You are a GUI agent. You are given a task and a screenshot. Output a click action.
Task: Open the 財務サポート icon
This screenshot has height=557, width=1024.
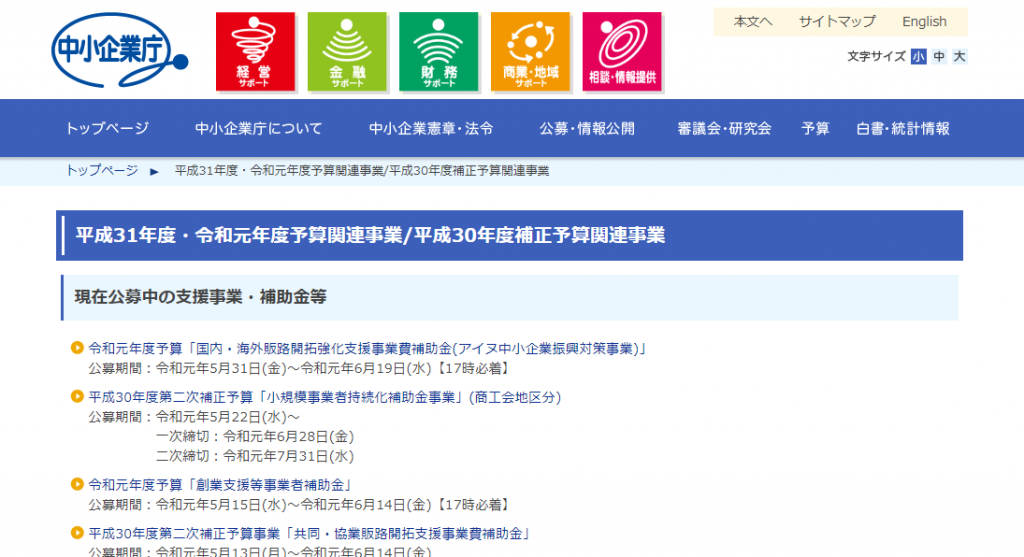point(438,51)
